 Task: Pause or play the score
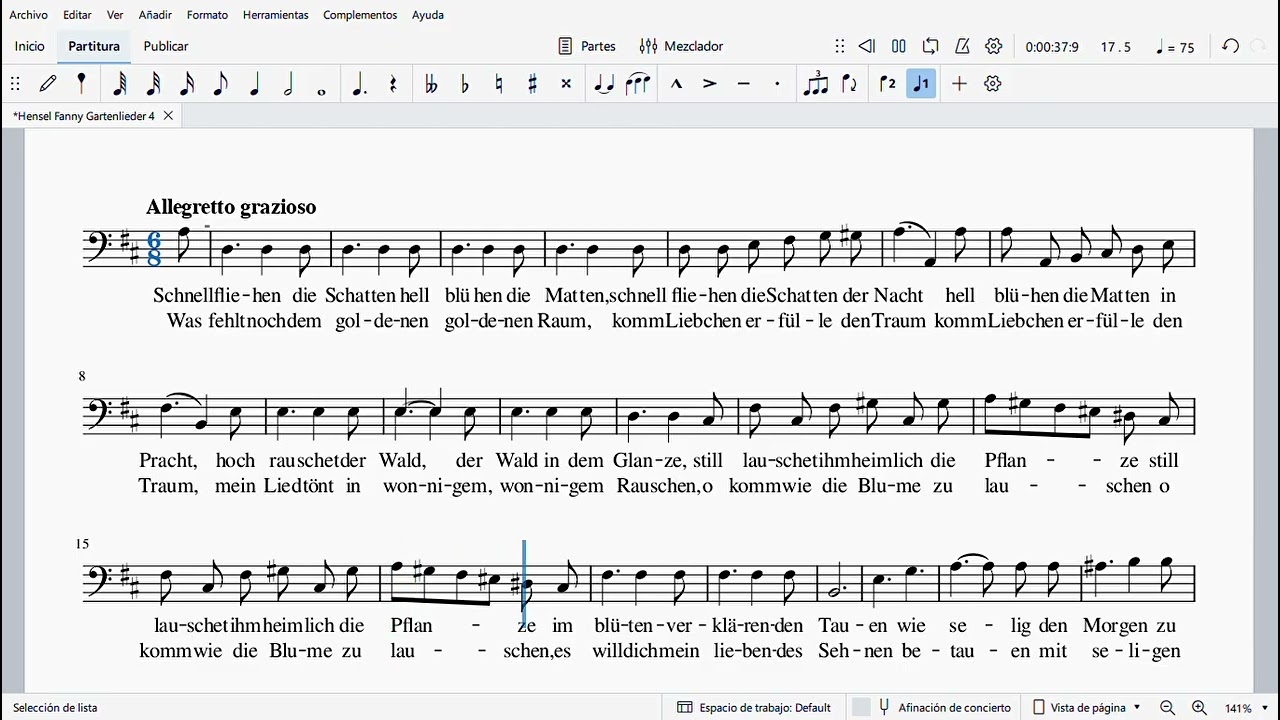899,46
